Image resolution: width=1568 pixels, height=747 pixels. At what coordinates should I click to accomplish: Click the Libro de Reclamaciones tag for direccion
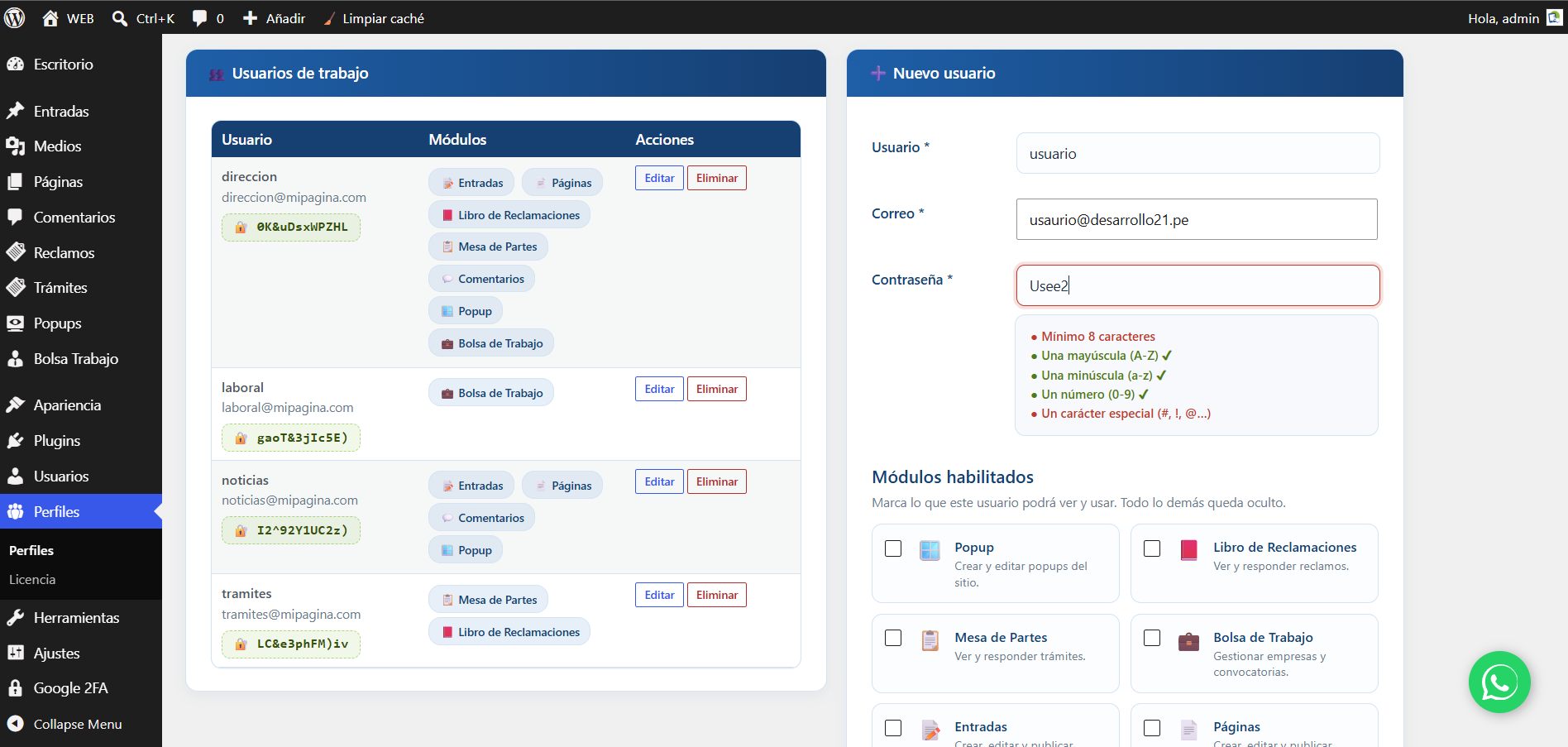click(509, 215)
